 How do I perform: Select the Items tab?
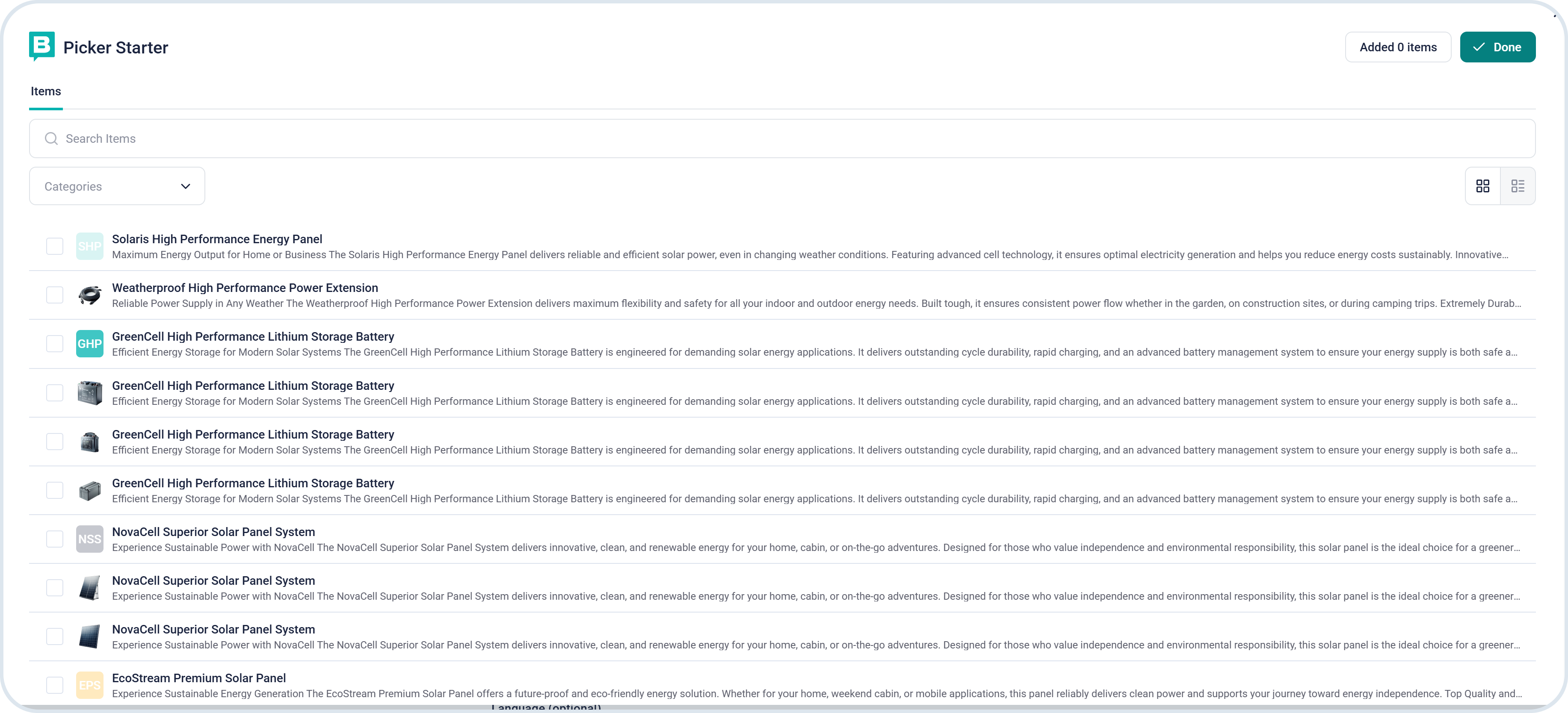coord(46,91)
